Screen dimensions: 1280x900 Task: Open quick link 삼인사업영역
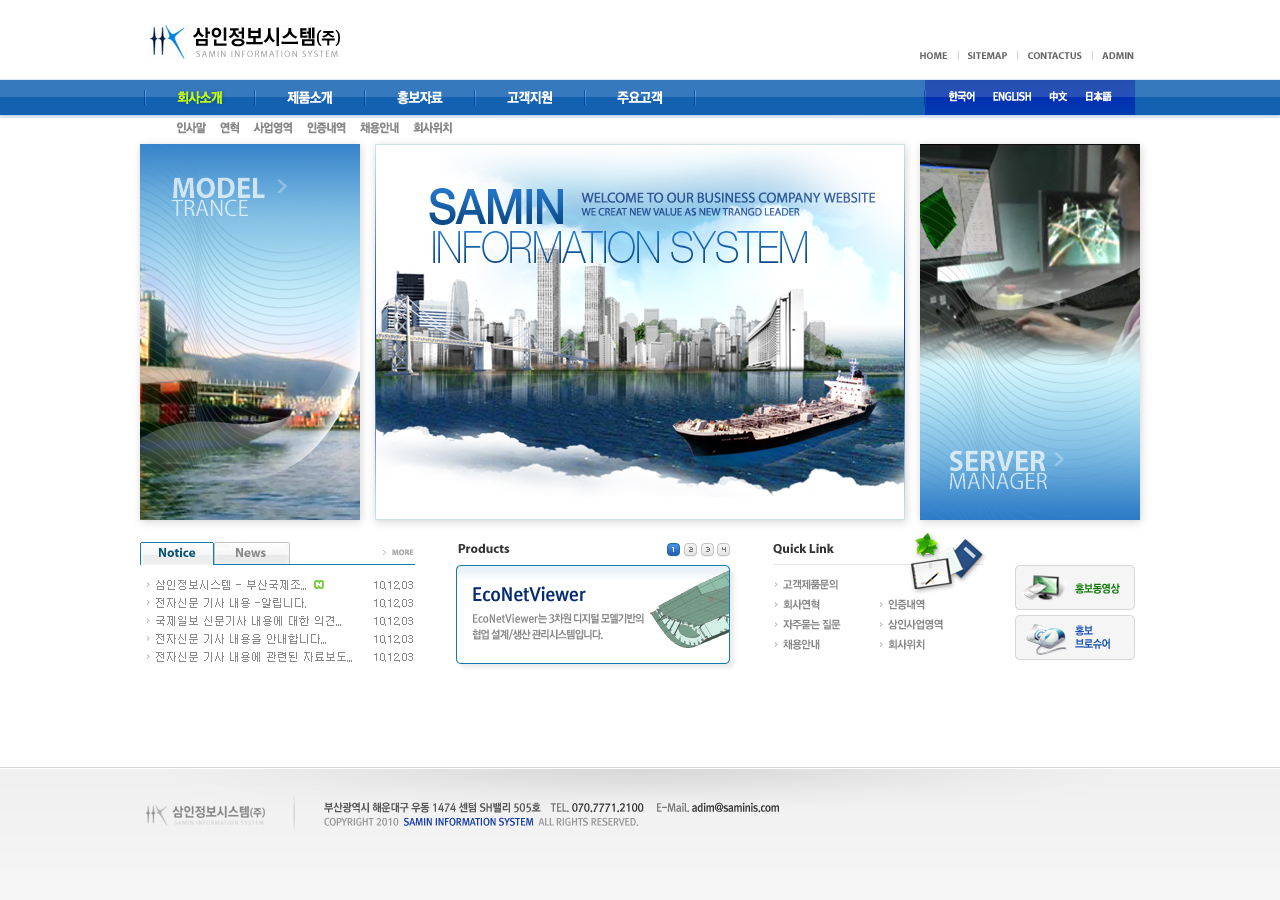pos(915,625)
